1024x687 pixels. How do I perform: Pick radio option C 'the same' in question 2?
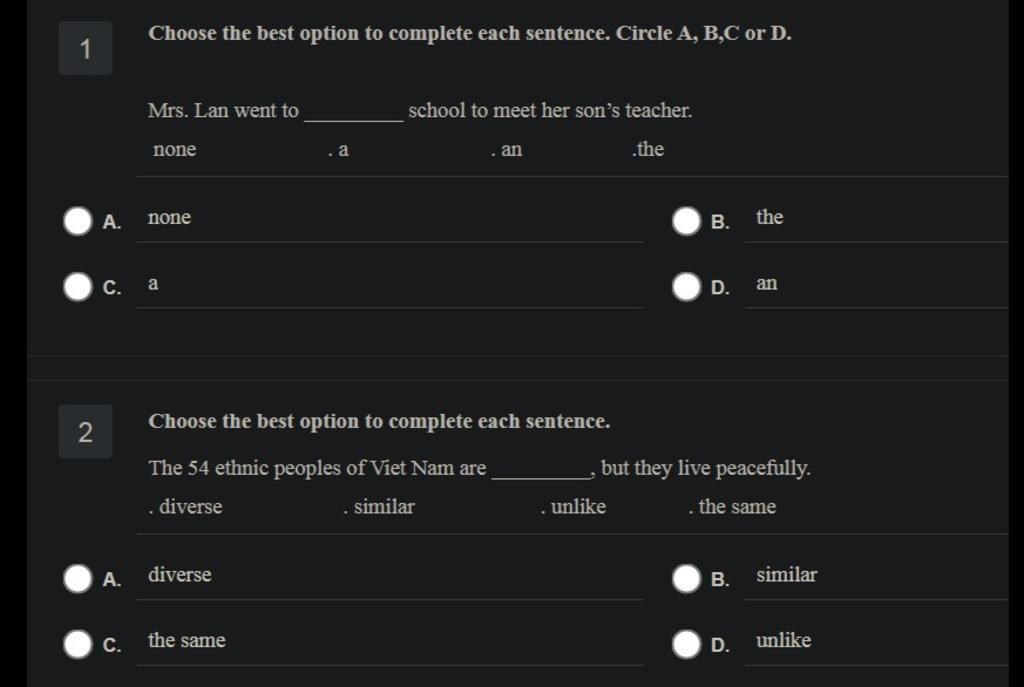click(78, 644)
